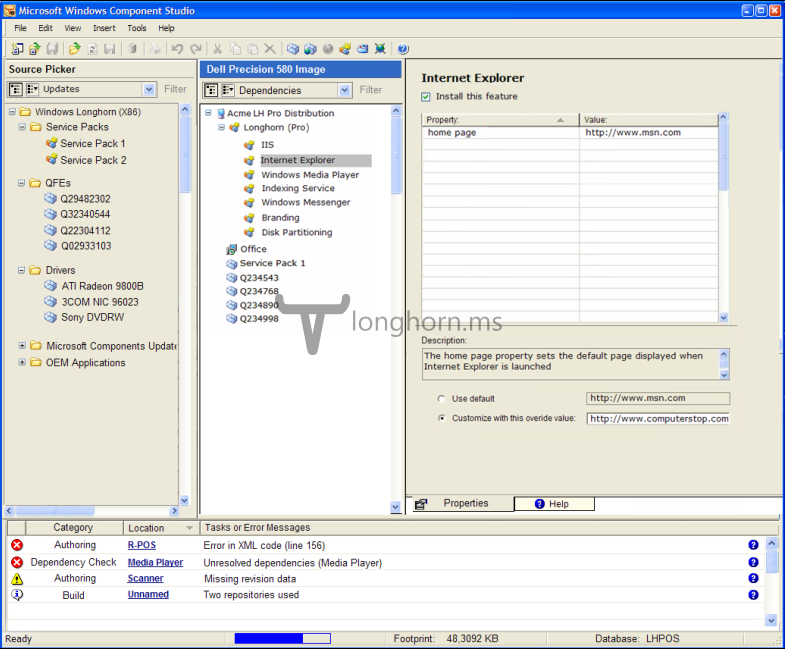This screenshot has width=785, height=649.
Task: Collapse the Drivers folder
Action: click(x=21, y=270)
